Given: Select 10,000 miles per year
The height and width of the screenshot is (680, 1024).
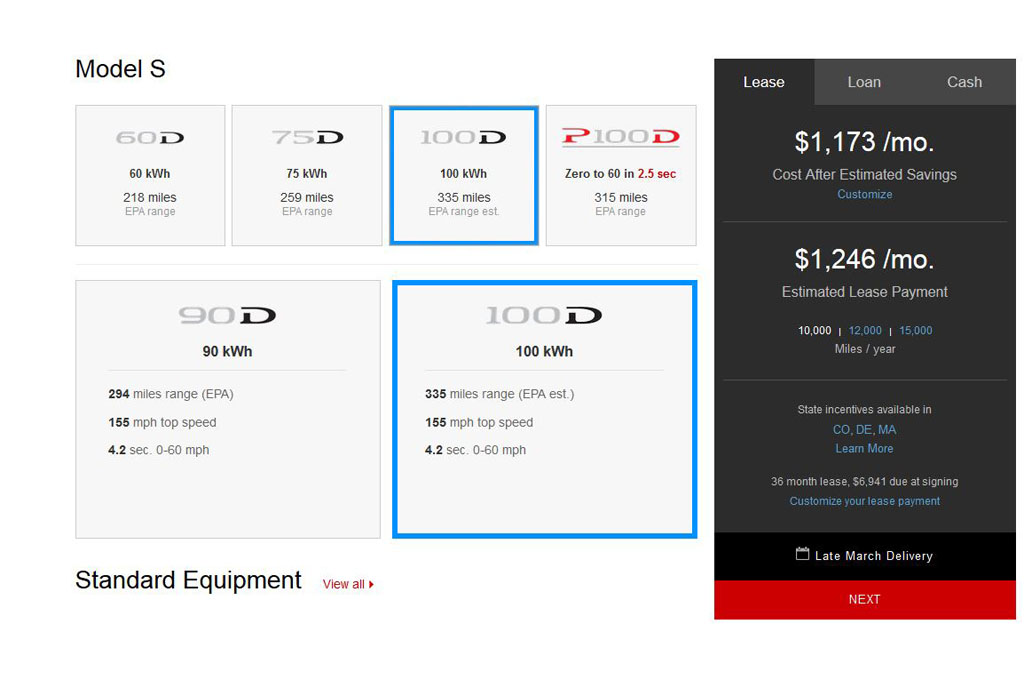Looking at the screenshot, I should (x=814, y=331).
